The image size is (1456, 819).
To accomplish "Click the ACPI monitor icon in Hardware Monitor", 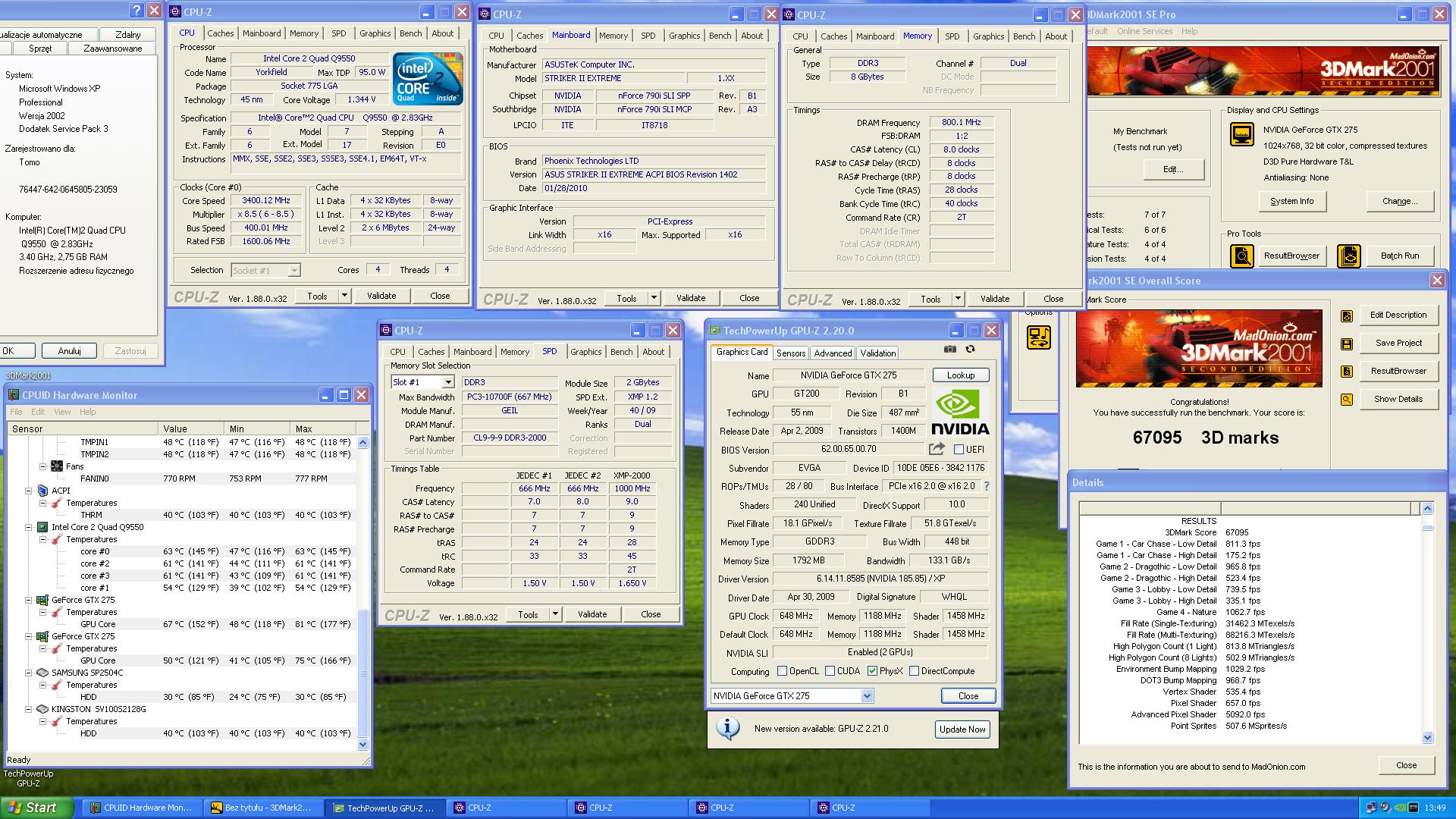I will click(43, 491).
